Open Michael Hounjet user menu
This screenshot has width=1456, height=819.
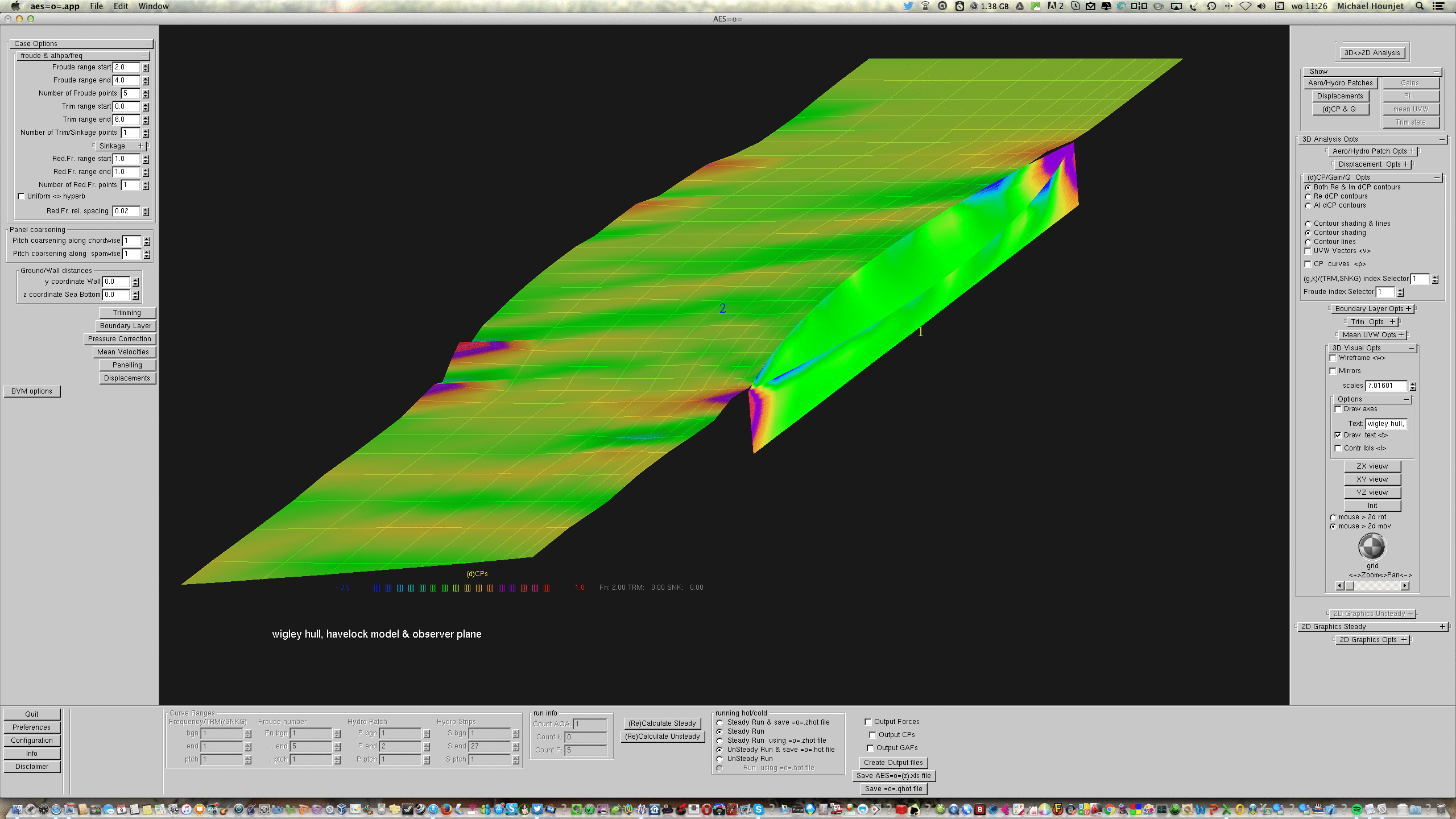tap(1370, 6)
